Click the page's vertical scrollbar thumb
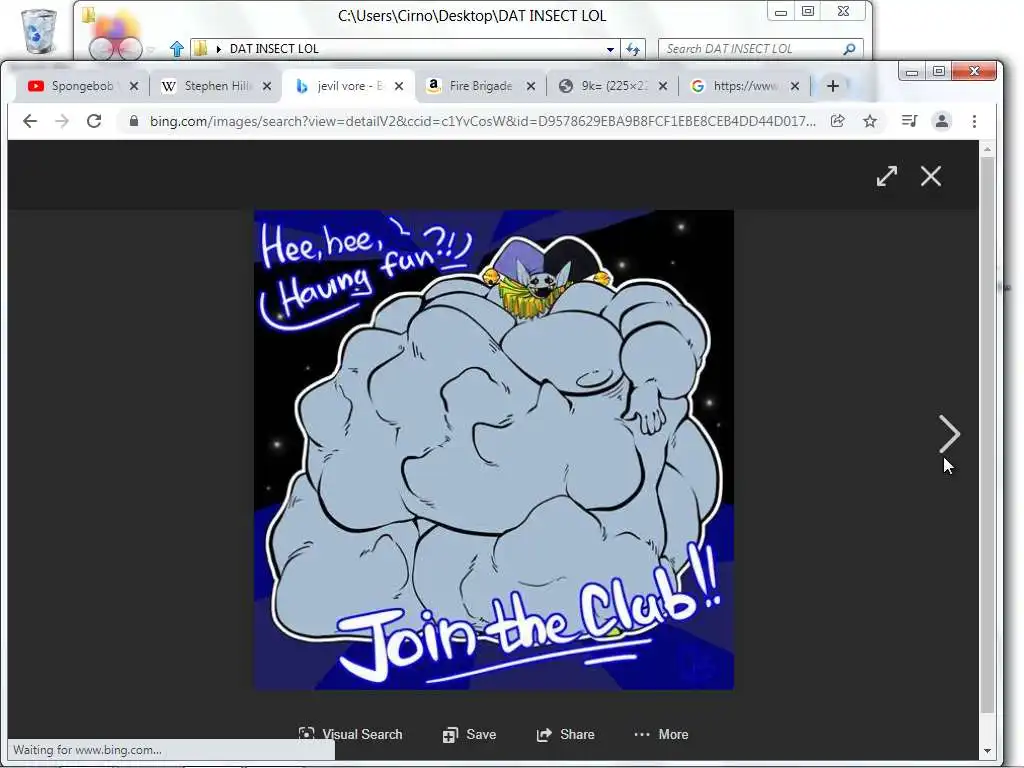The height and width of the screenshot is (768, 1024). (x=987, y=434)
